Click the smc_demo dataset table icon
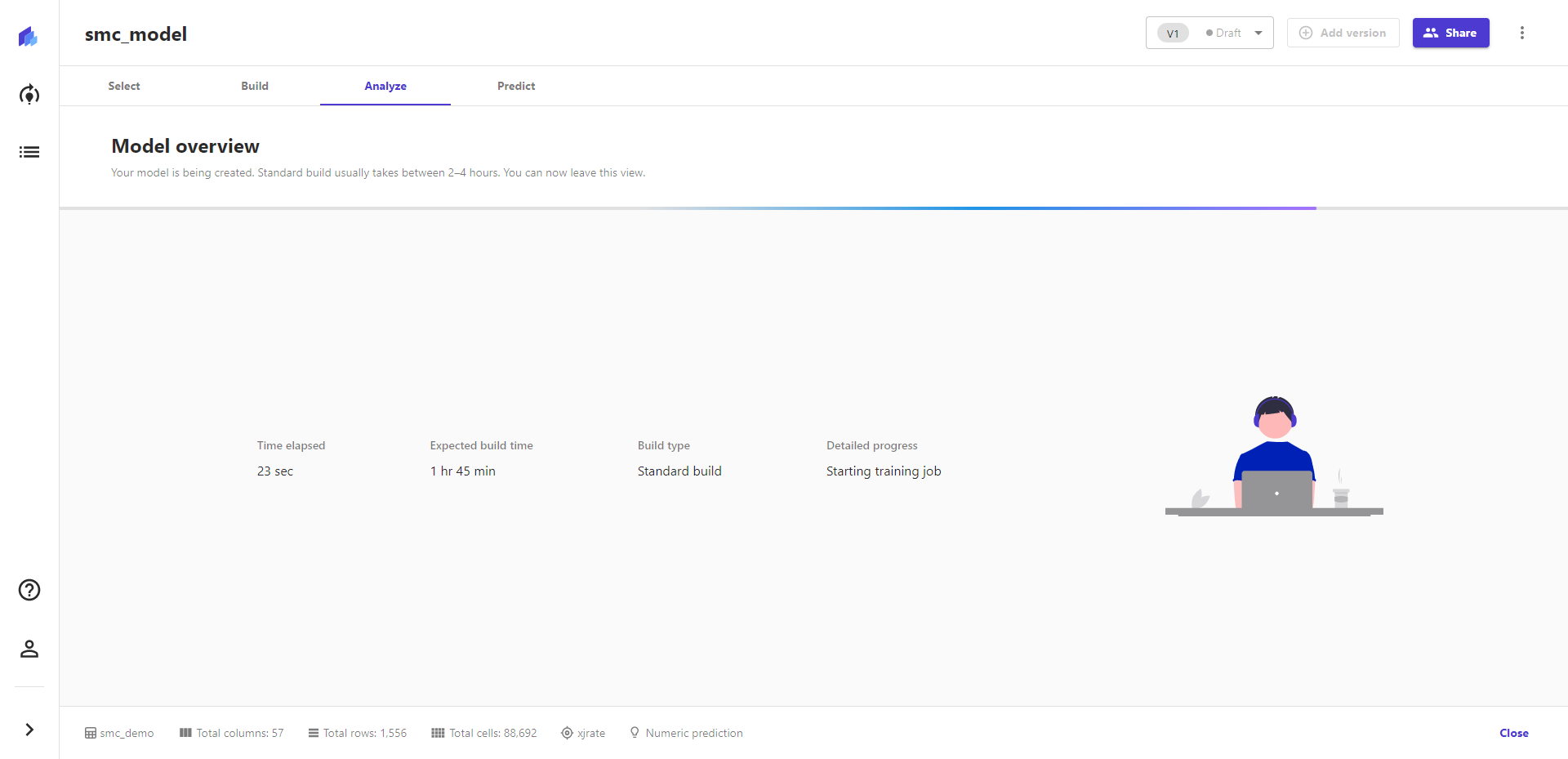 pos(91,733)
